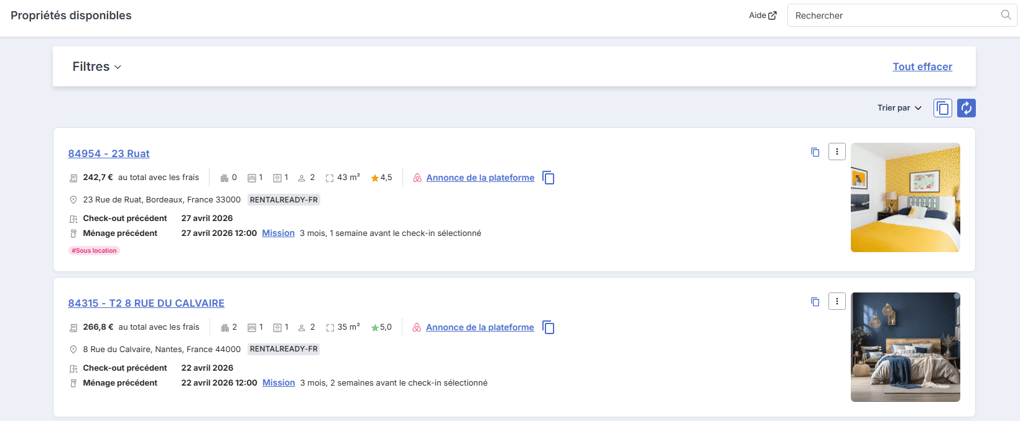Viewport: 1020px width, 421px height.
Task: Click the yellow bedroom thumbnail photo
Action: coord(905,197)
